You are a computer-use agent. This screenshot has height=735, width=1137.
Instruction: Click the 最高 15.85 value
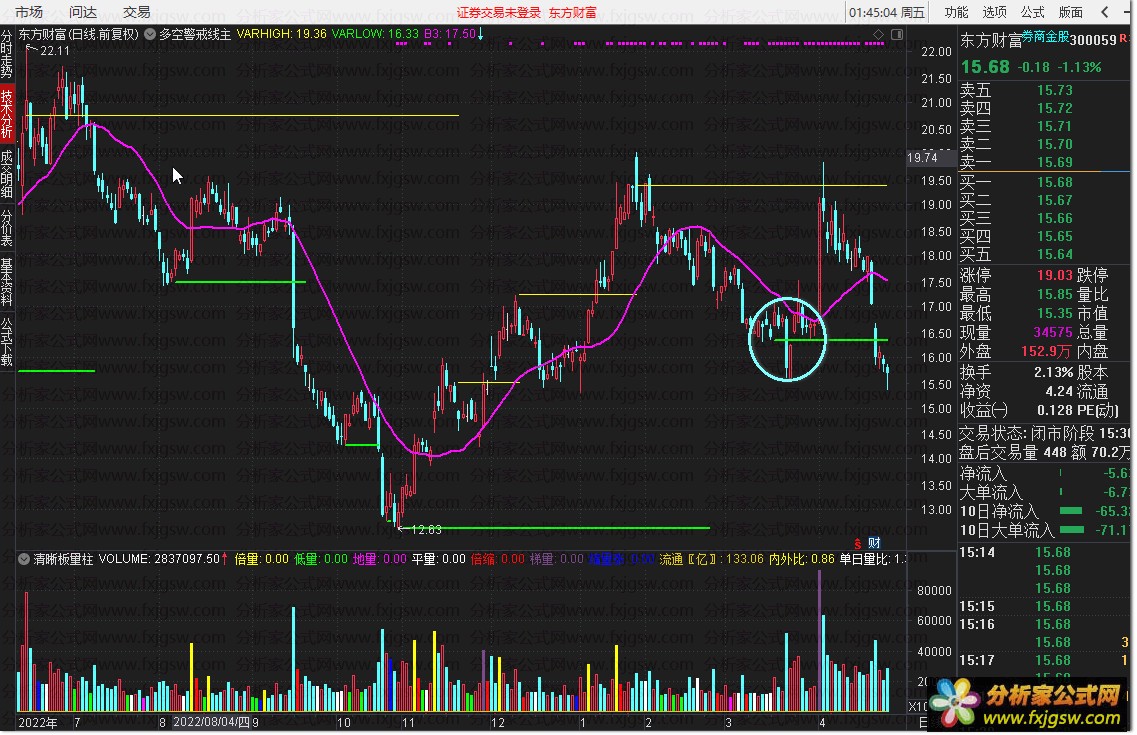[x=1054, y=294]
